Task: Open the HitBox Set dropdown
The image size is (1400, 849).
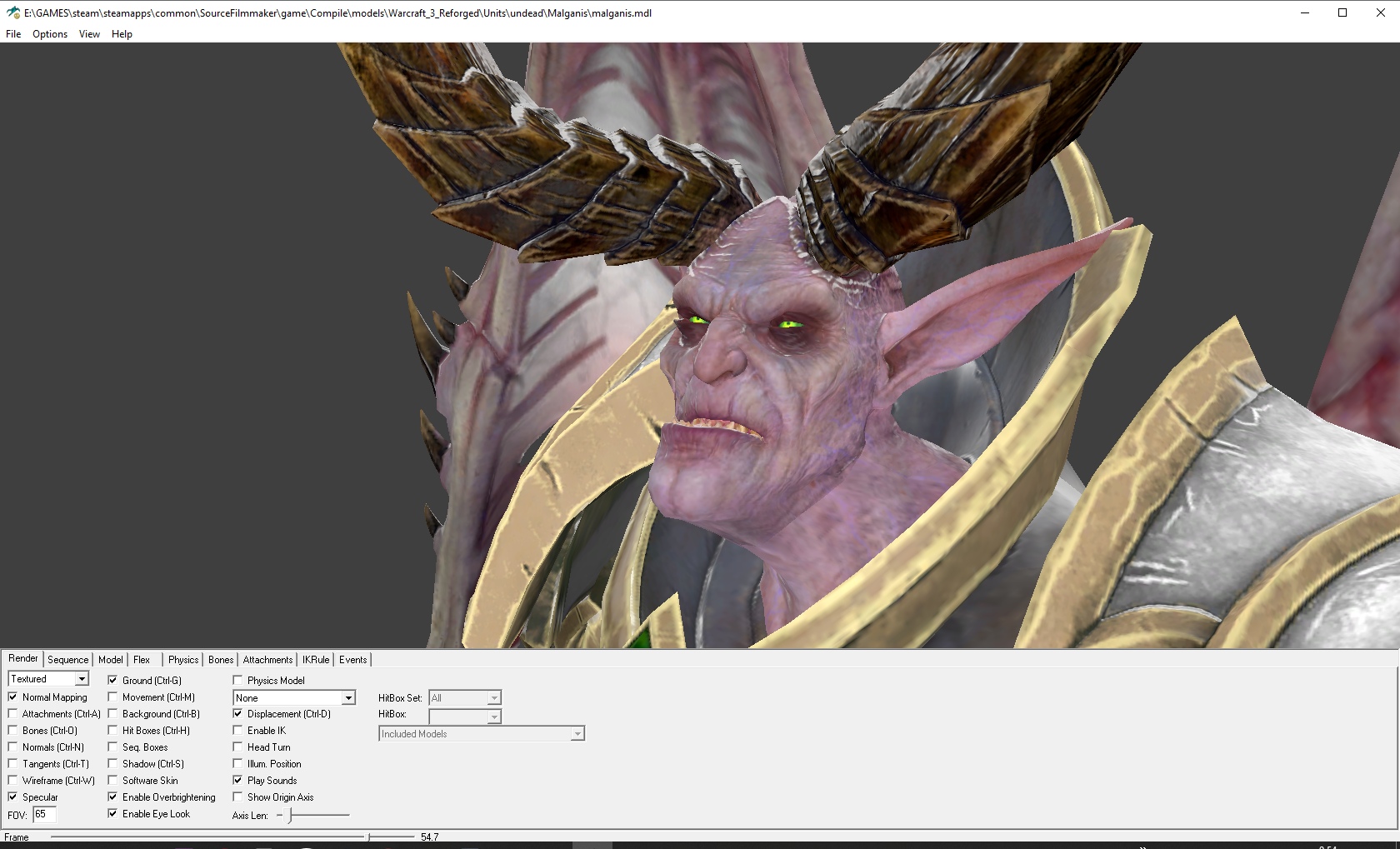Action: point(465,697)
